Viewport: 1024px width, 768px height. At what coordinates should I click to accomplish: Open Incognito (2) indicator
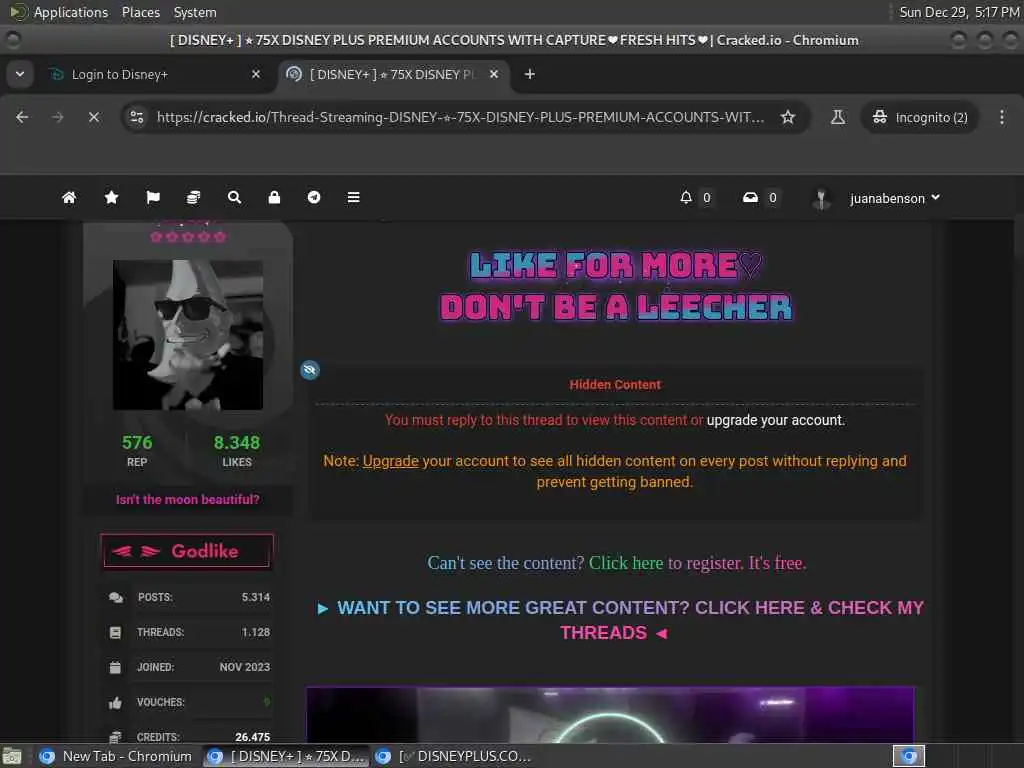[920, 117]
